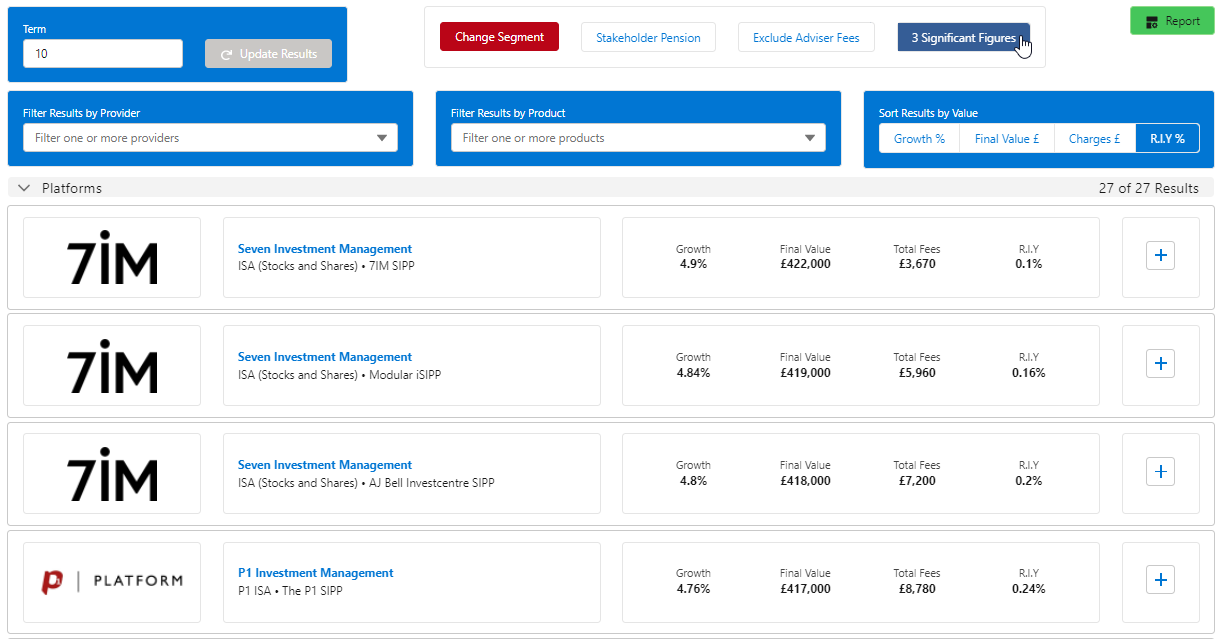The height and width of the screenshot is (639, 1221).
Task: Click Seven Investment Management link for 7IM SIPP
Action: pos(325,249)
